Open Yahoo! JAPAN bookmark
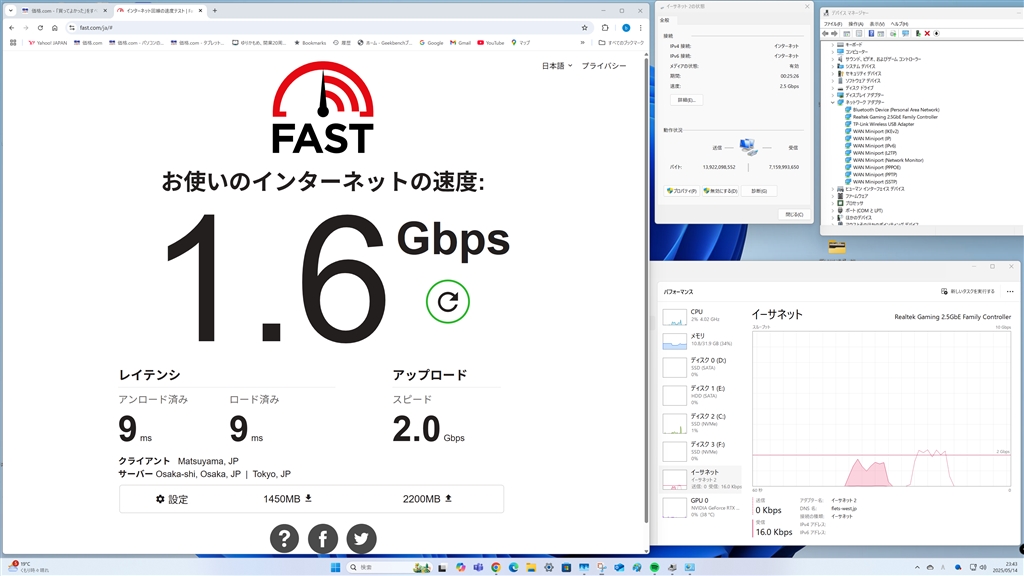1024x576 pixels. (48, 42)
